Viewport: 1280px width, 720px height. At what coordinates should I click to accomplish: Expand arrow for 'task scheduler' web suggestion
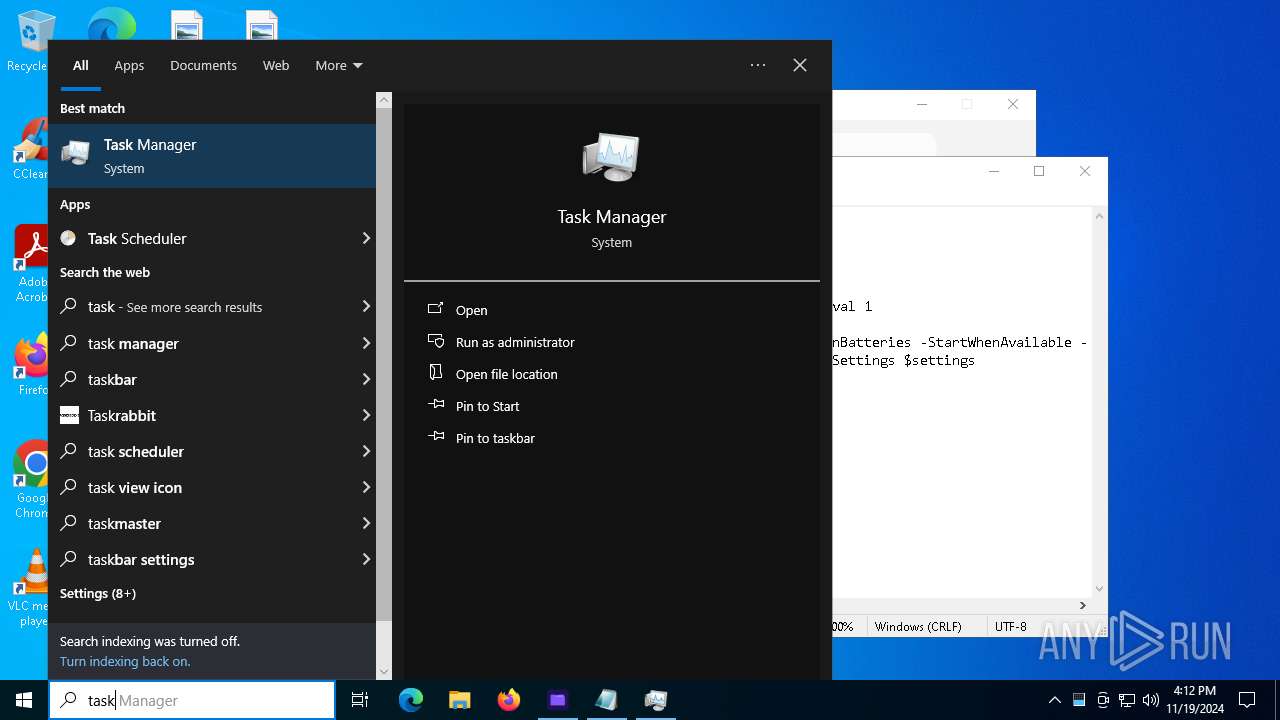click(x=366, y=451)
